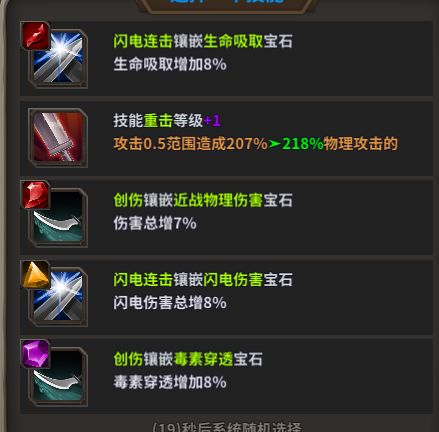Choose 技能重击等级+1 upgrade option
Screen dimensions: 439x432
pos(227,138)
